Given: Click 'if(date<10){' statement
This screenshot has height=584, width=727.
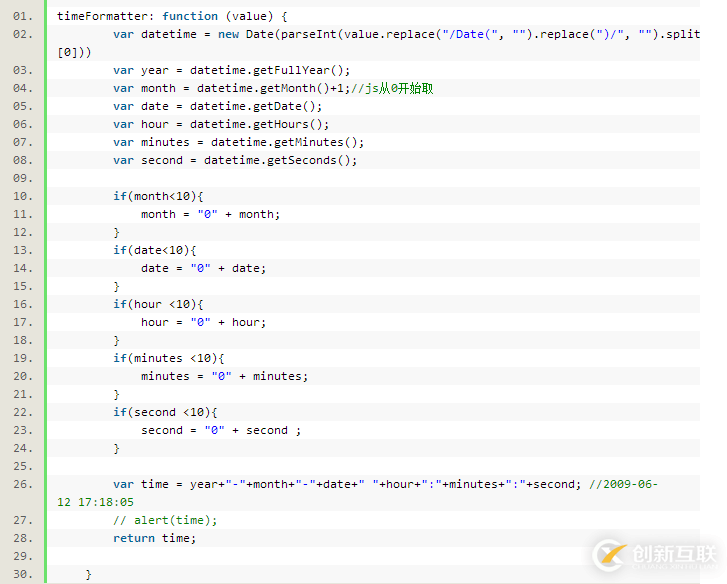Looking at the screenshot, I should pyautogui.click(x=155, y=250).
